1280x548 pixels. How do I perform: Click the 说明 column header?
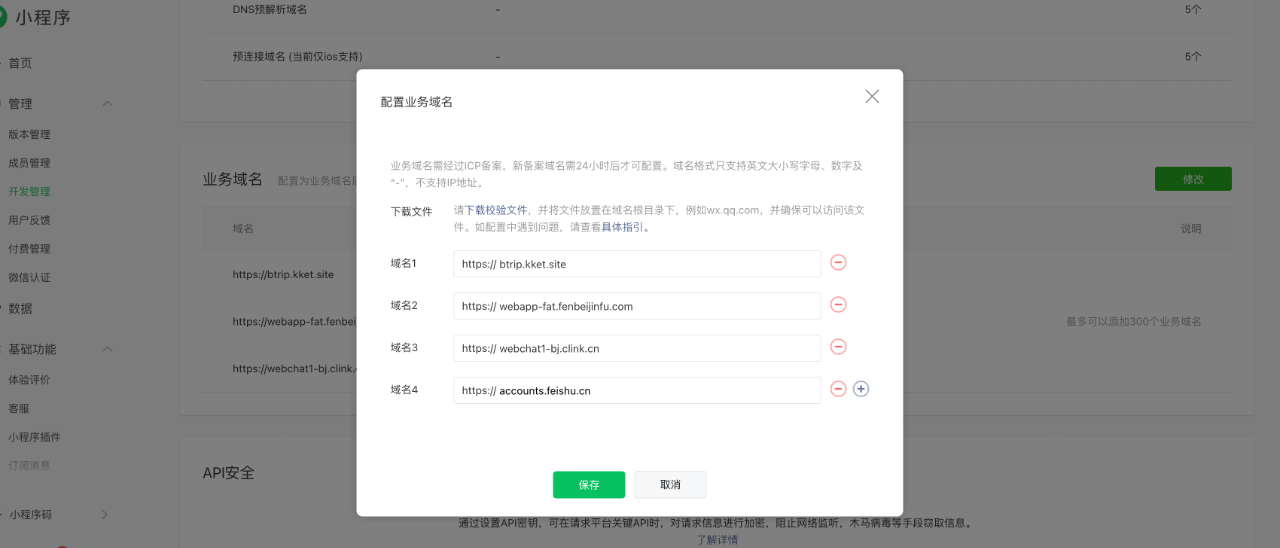point(1191,228)
